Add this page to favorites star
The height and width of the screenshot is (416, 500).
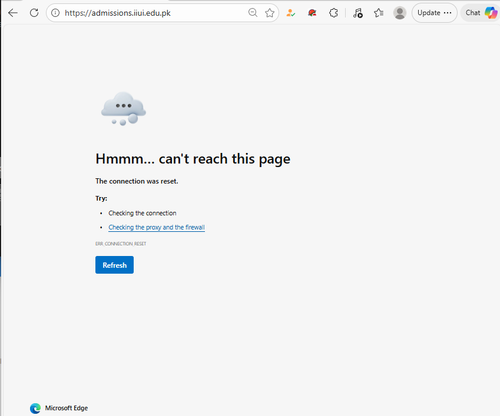(270, 13)
